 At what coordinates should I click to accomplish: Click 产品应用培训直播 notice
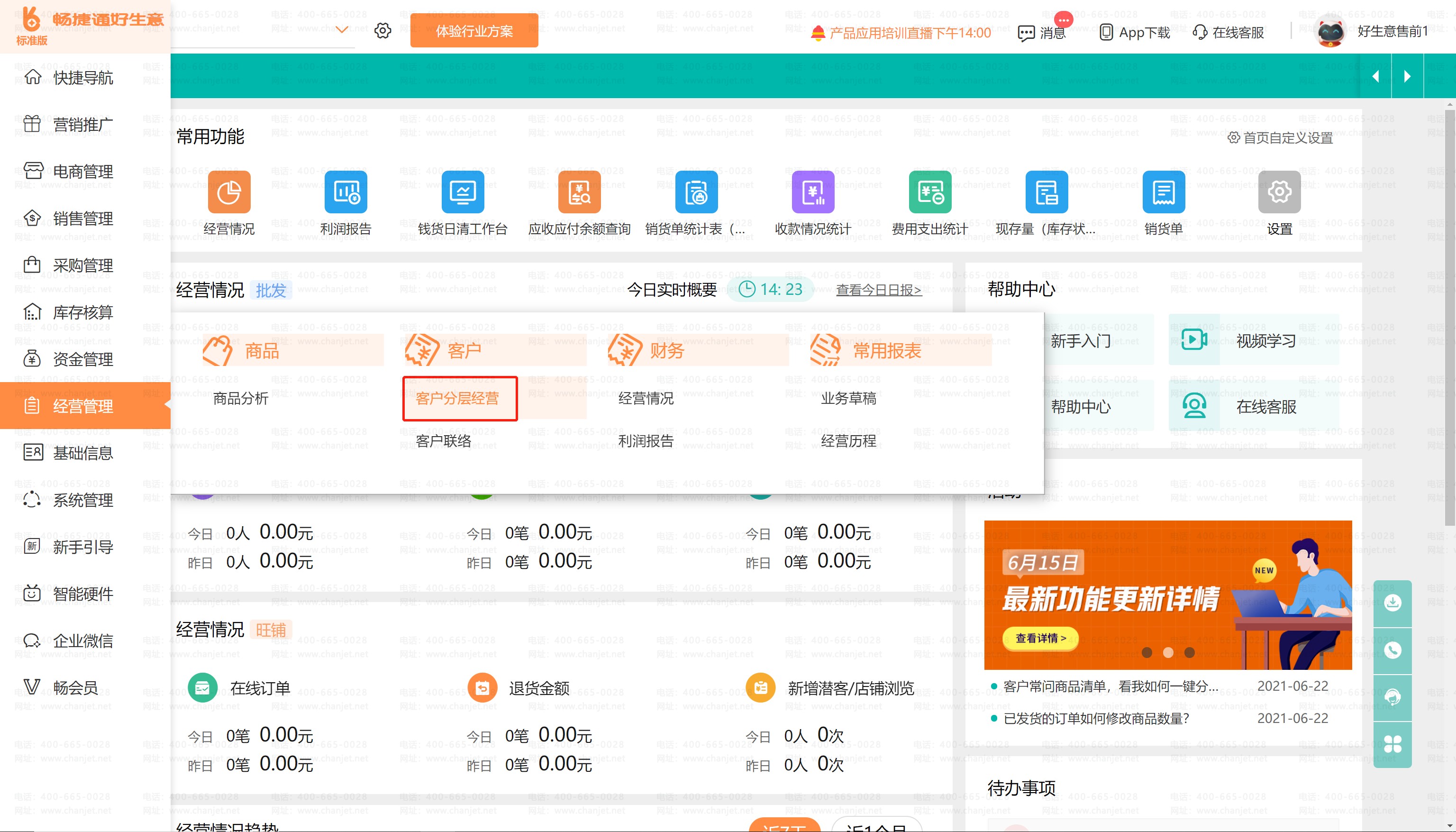901,33
